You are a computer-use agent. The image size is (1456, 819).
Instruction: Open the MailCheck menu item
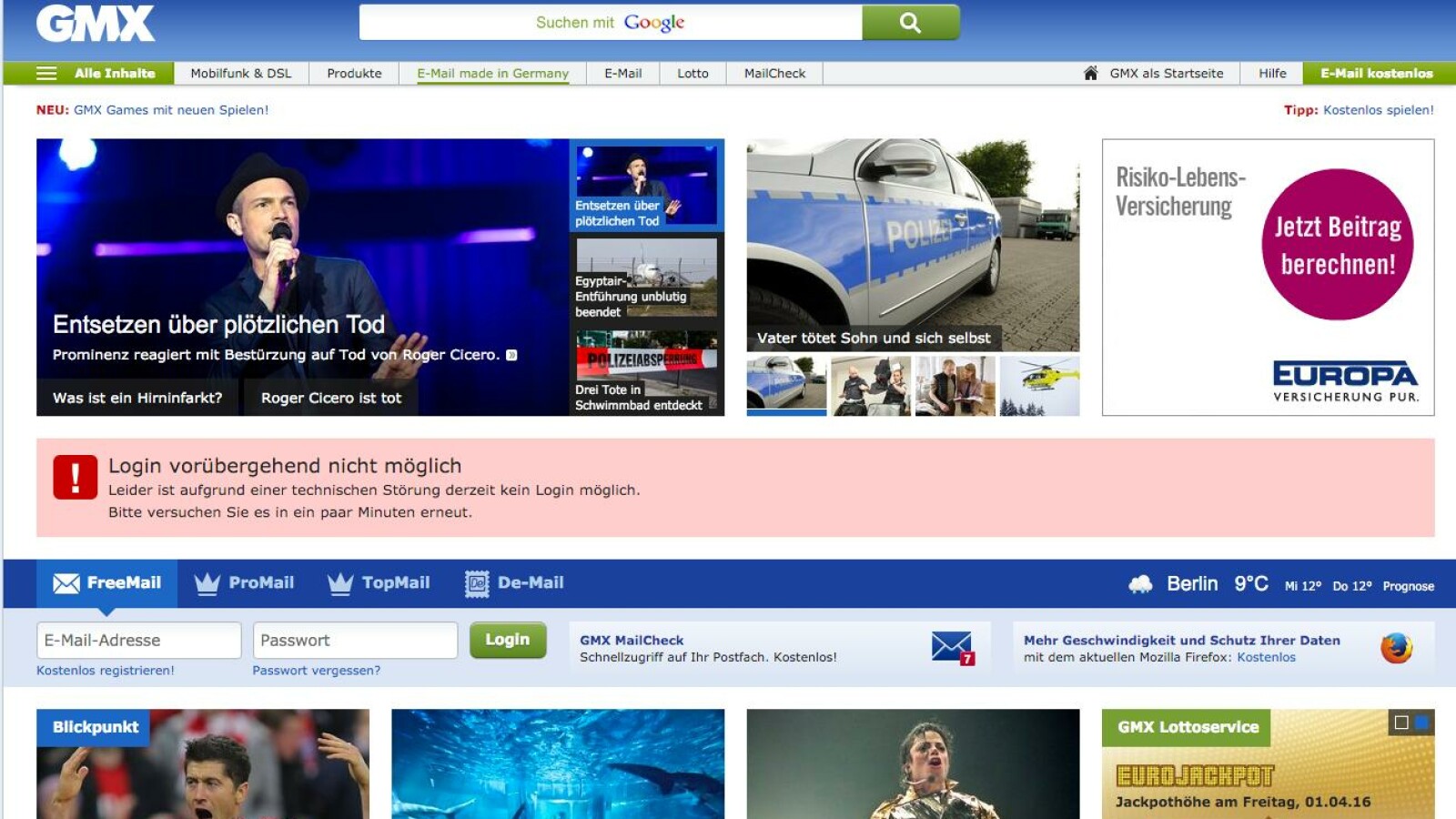pos(774,74)
